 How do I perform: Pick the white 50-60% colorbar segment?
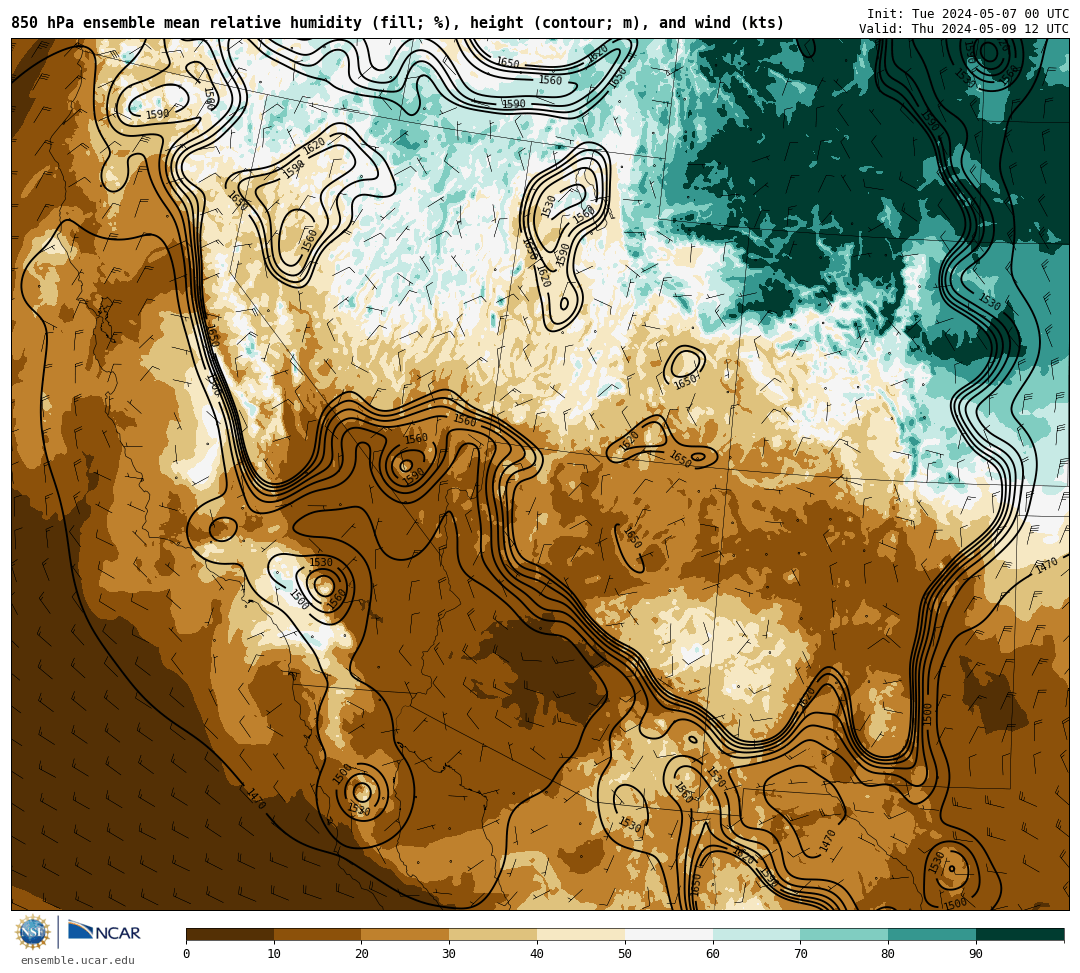pyautogui.click(x=669, y=934)
